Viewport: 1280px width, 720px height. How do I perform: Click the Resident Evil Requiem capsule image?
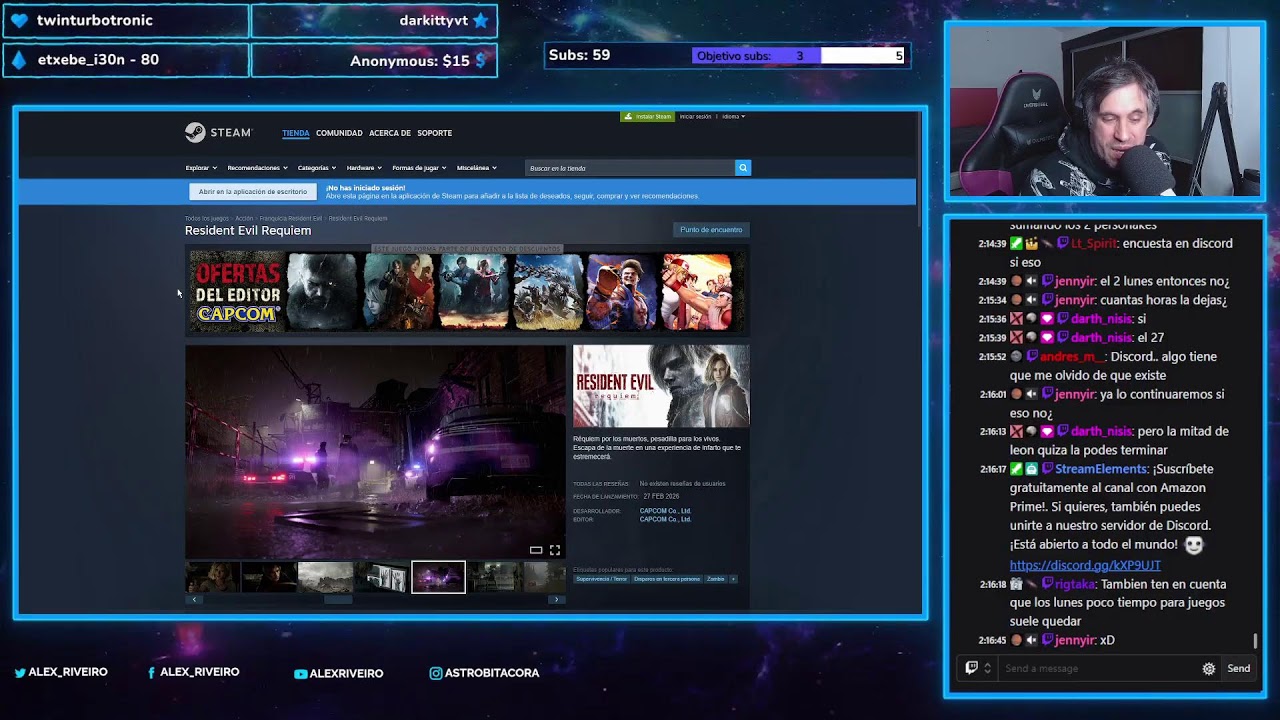pyautogui.click(x=661, y=386)
